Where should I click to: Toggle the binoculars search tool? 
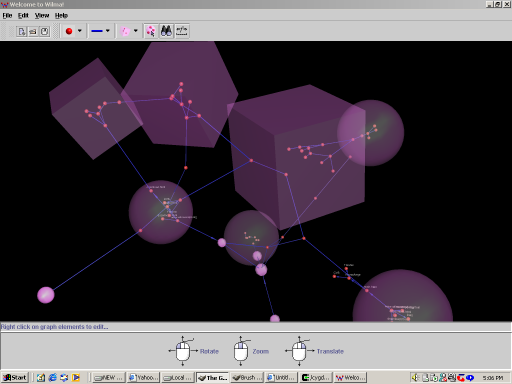click(x=166, y=31)
